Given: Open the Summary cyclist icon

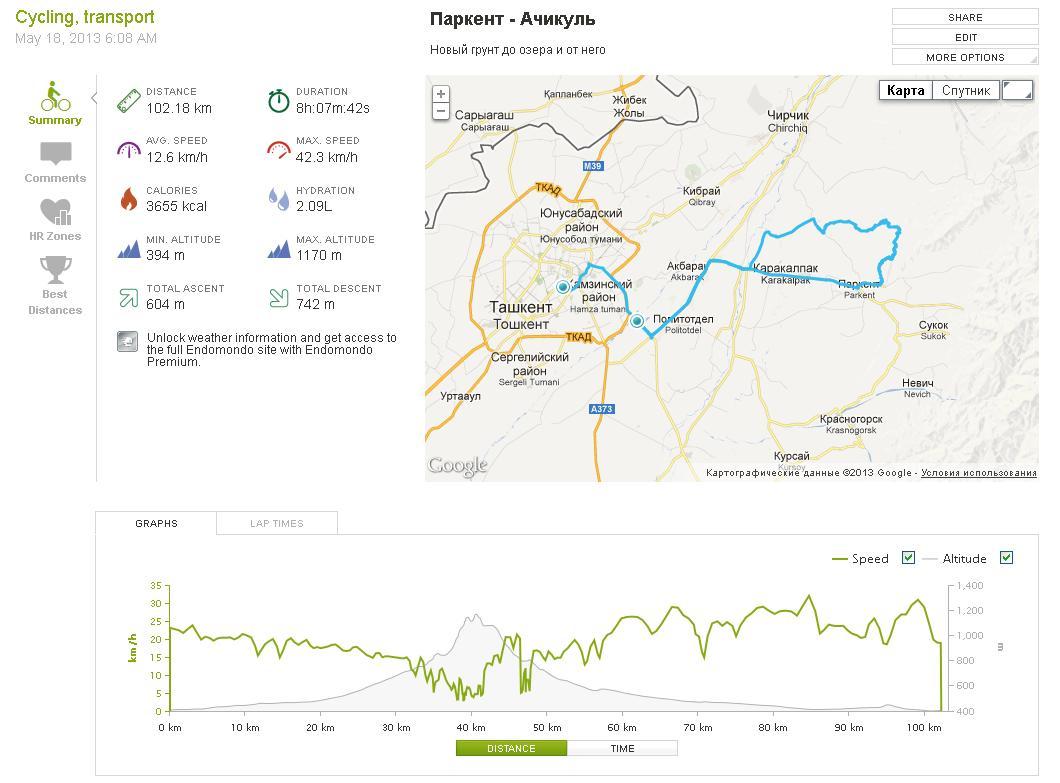Looking at the screenshot, I should pos(55,98).
